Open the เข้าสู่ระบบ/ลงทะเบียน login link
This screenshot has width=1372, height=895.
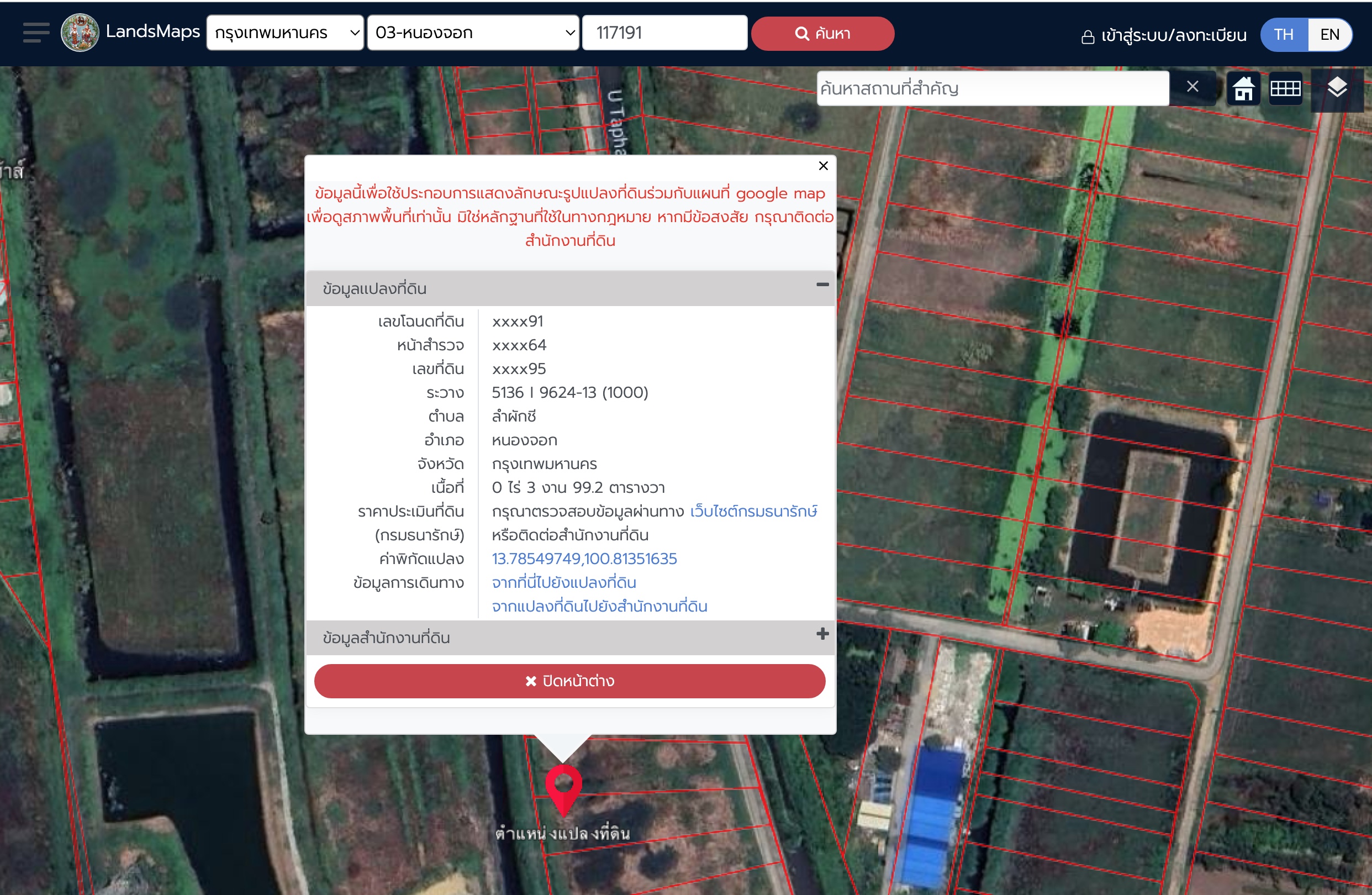pos(1163,36)
